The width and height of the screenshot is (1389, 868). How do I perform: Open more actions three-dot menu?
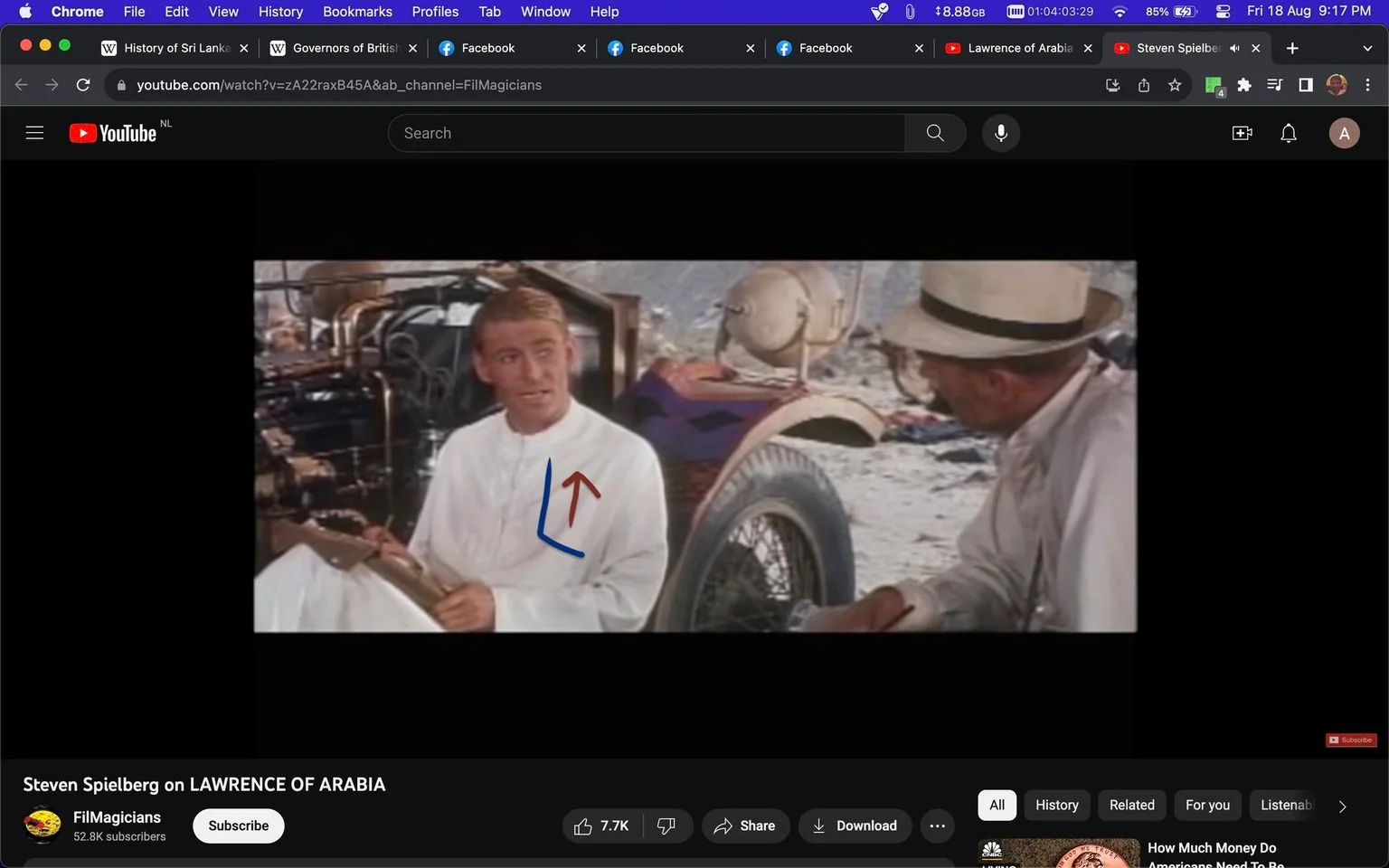click(938, 826)
